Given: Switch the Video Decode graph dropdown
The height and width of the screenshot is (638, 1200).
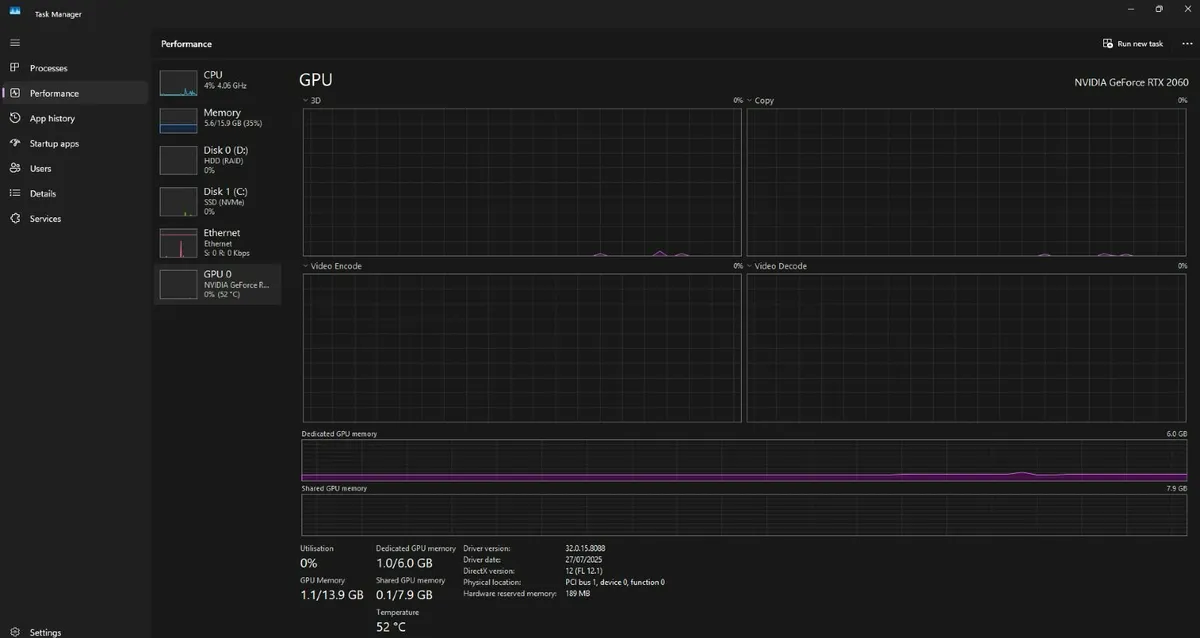Looking at the screenshot, I should click(x=750, y=266).
